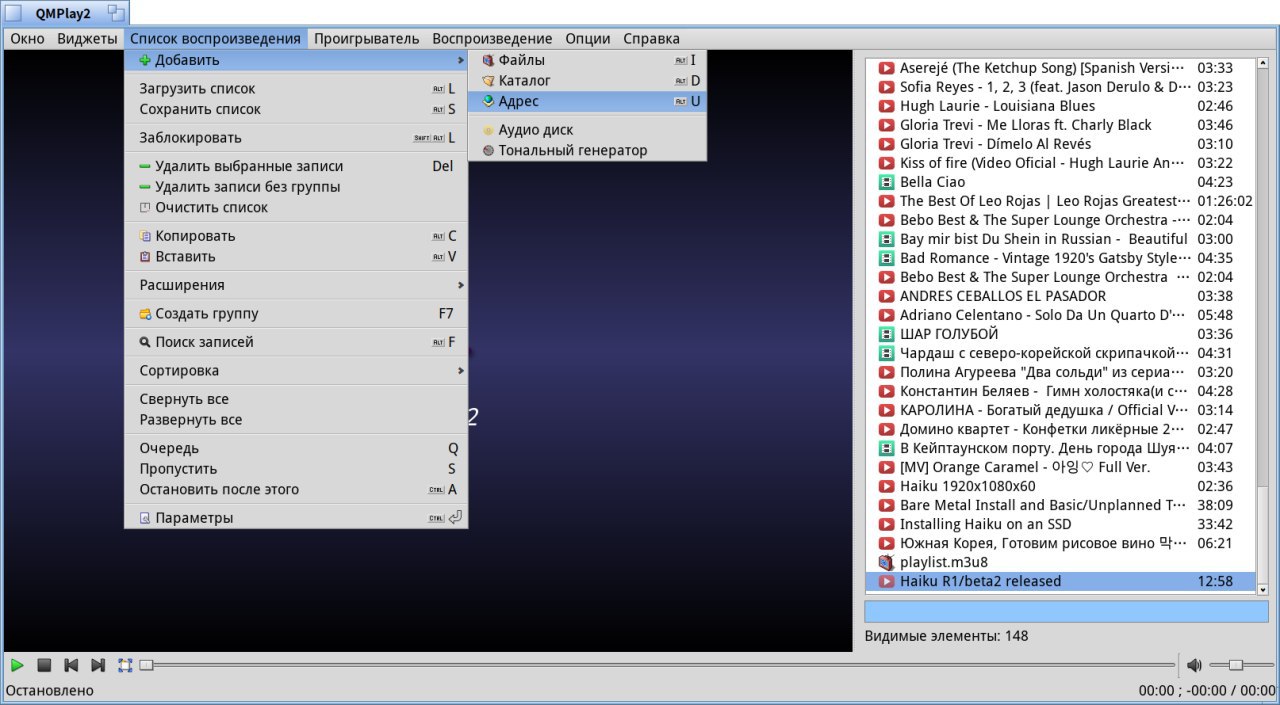1280x705 pixels.
Task: Open the Окно menu
Action: coord(27,39)
